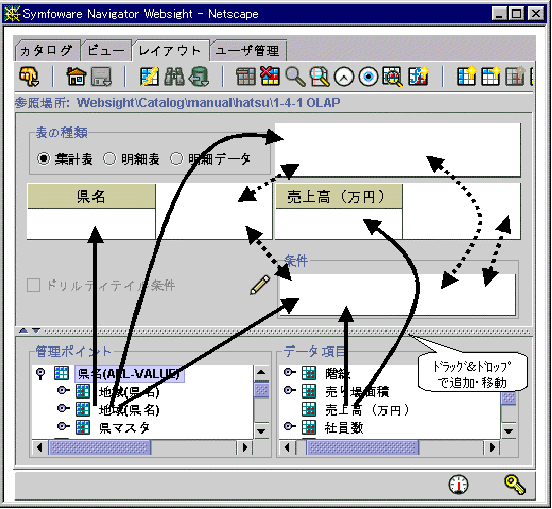Click the table icon beside 県マスタ
552x509 pixels.
click(83, 427)
